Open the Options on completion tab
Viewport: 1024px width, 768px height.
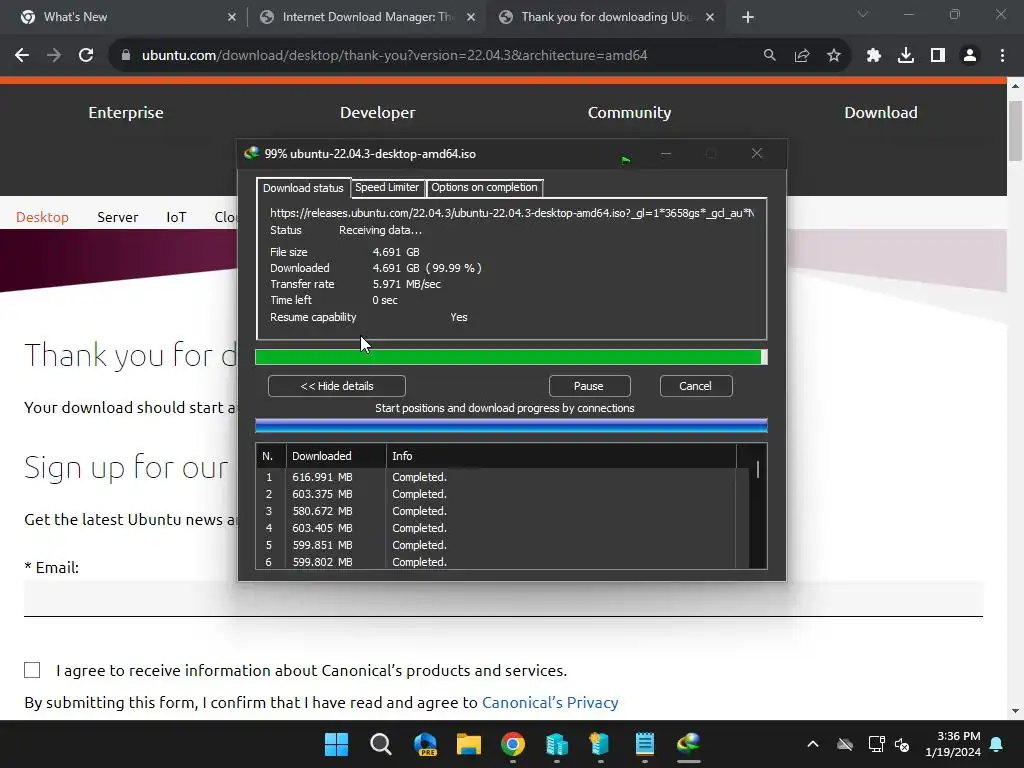484,187
